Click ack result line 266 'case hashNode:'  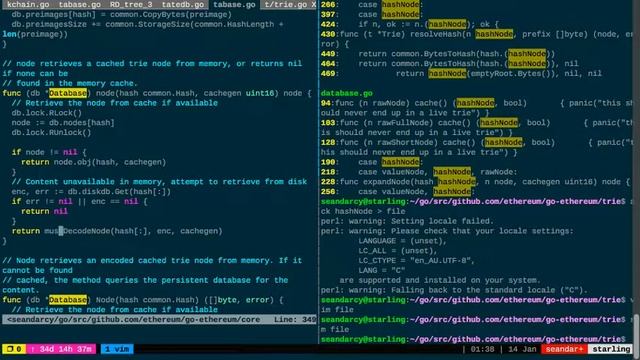click(x=372, y=4)
